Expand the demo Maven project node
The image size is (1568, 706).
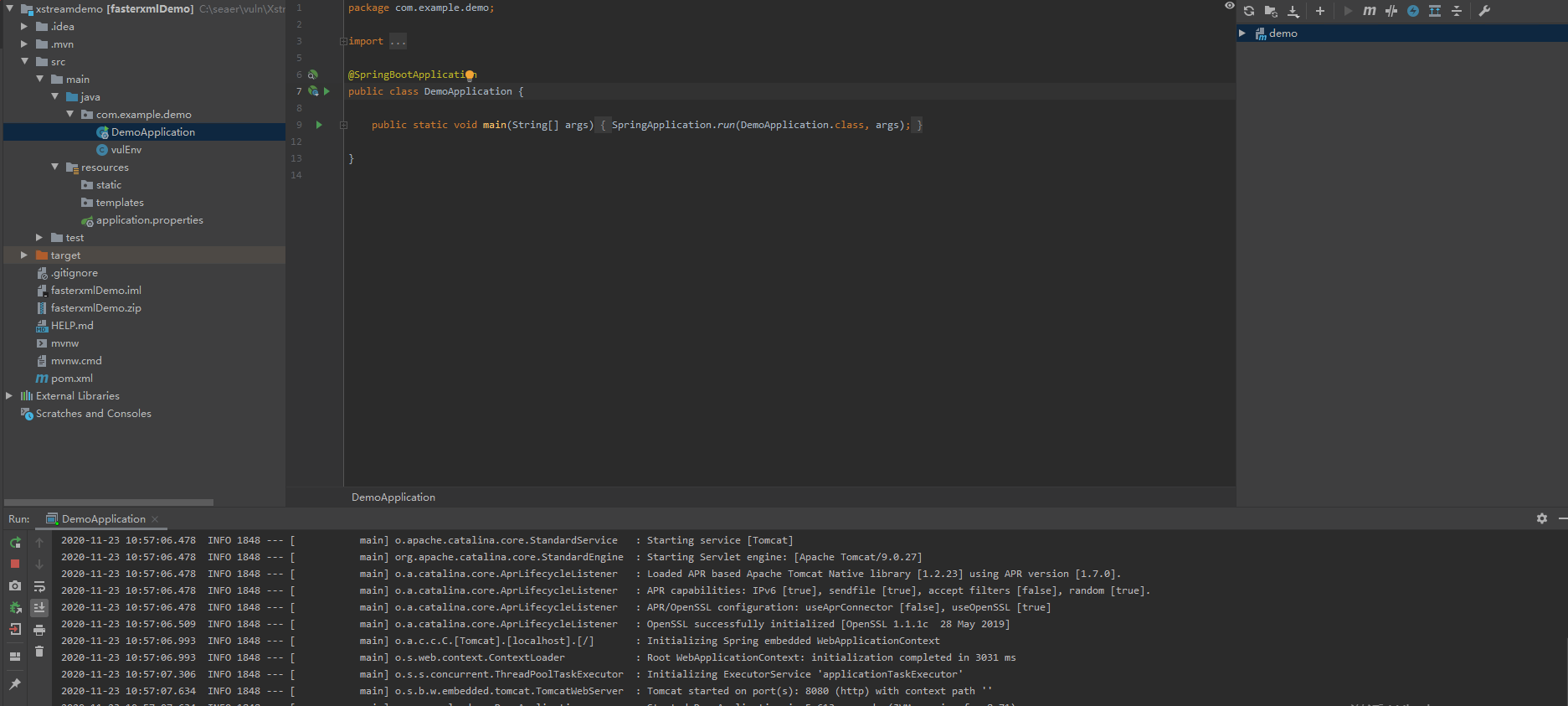(1242, 33)
